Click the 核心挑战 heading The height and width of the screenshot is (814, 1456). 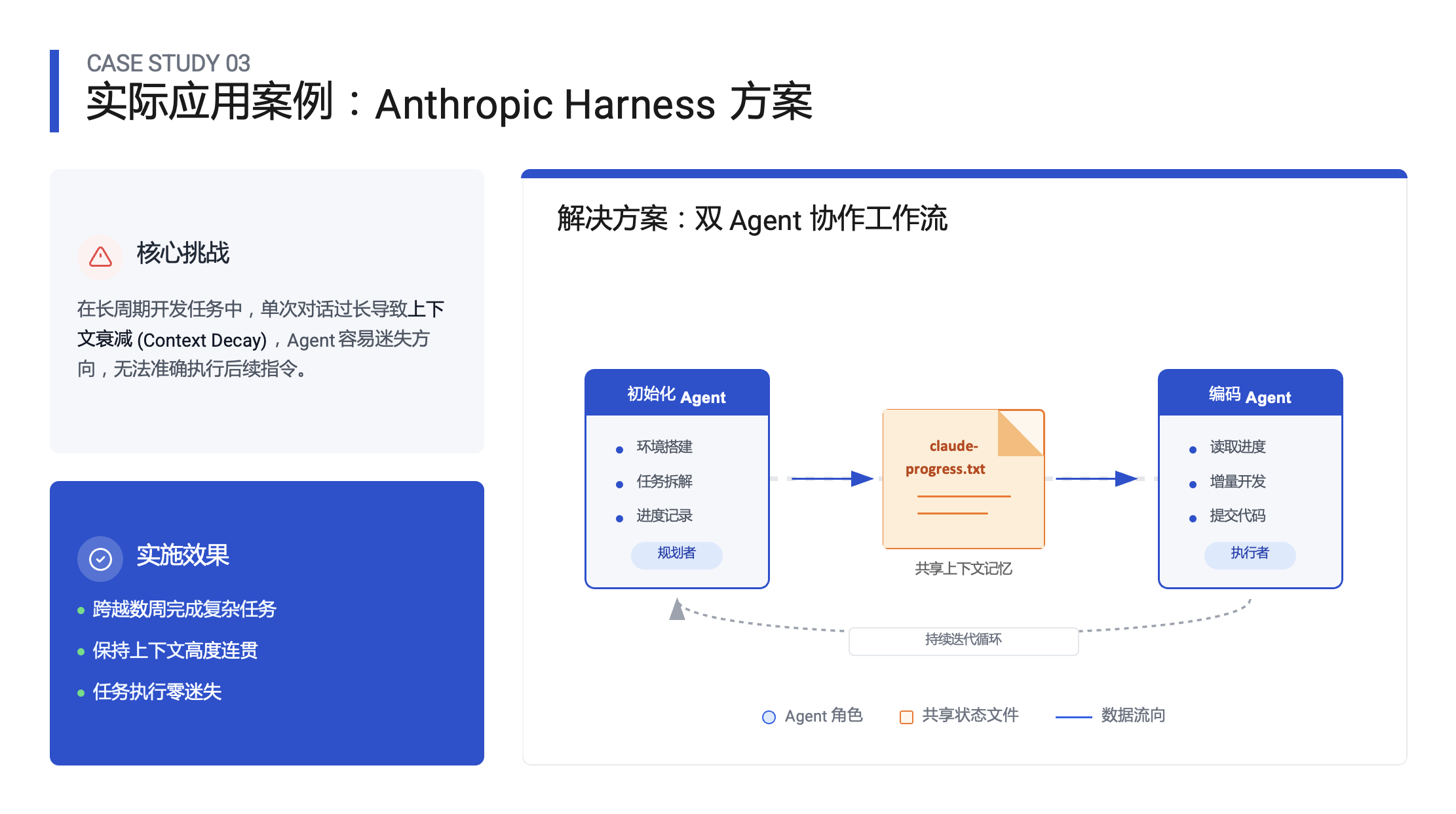183,254
